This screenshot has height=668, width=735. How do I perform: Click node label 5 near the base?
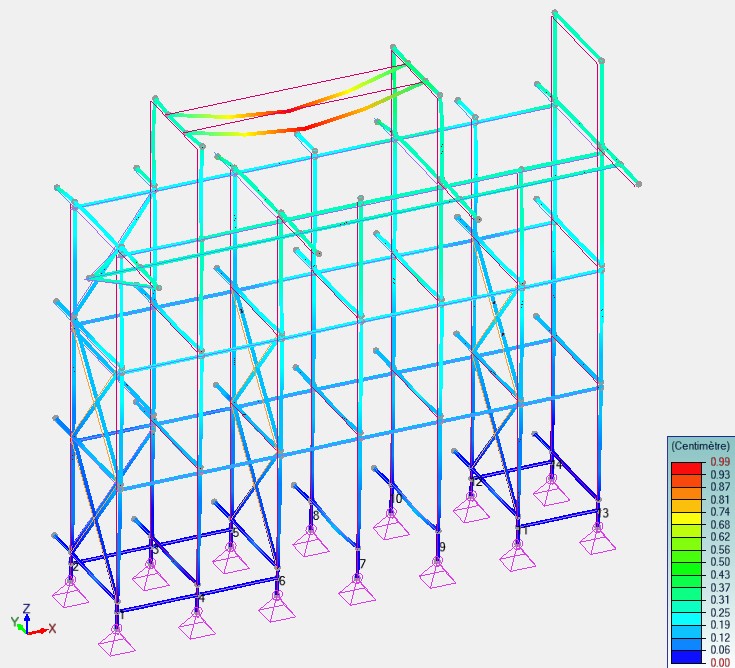click(235, 533)
